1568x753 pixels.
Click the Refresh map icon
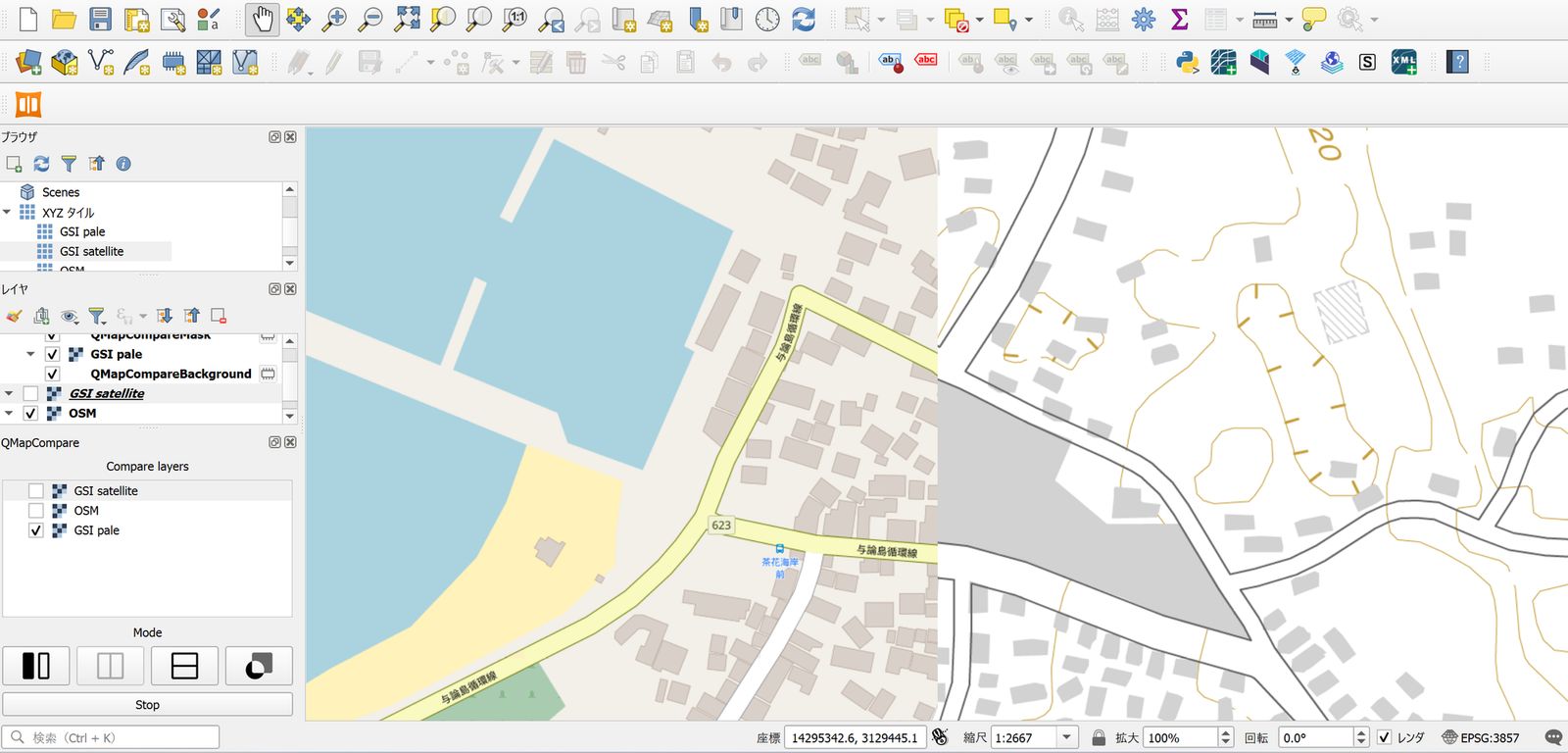804,19
